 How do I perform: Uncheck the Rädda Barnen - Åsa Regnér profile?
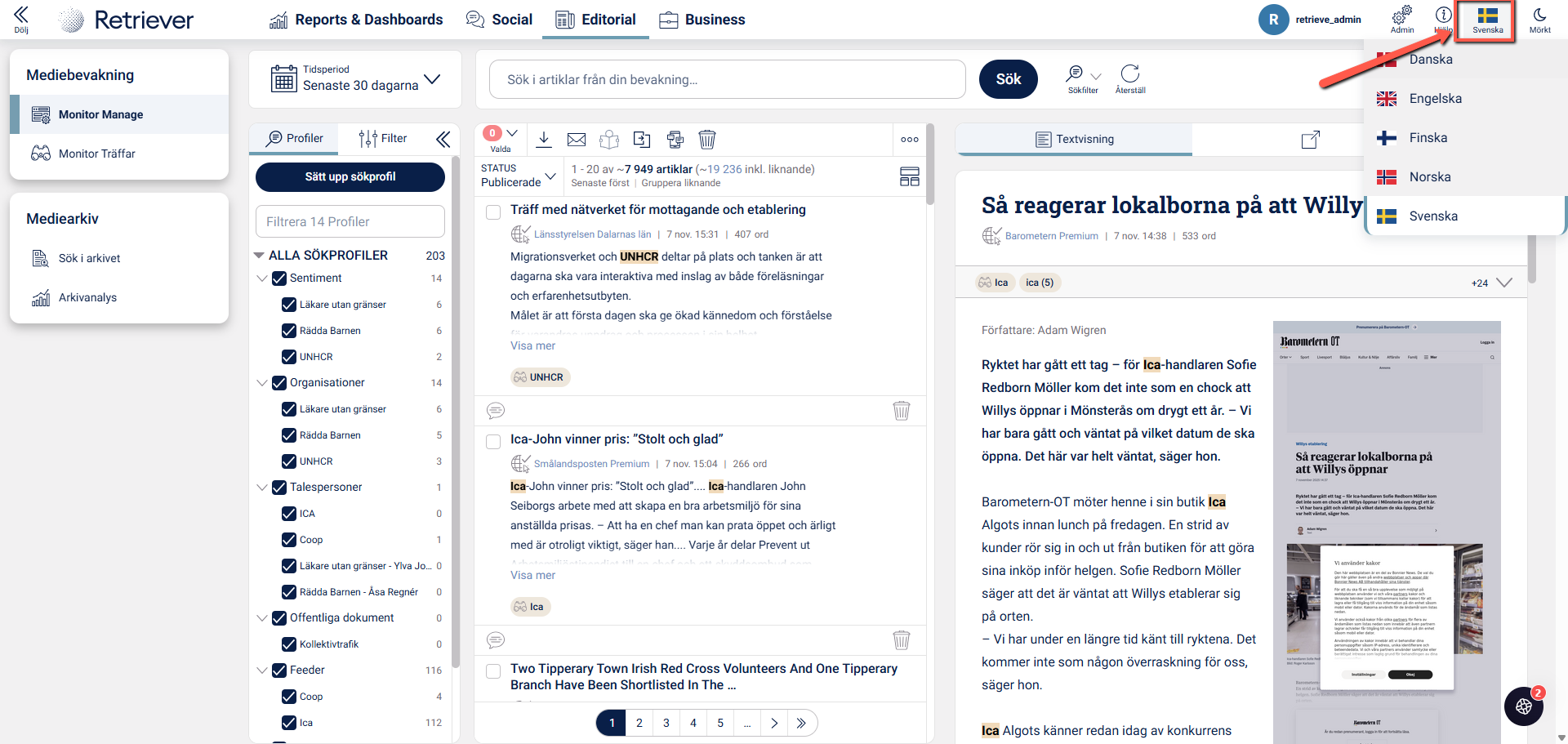[x=289, y=592]
